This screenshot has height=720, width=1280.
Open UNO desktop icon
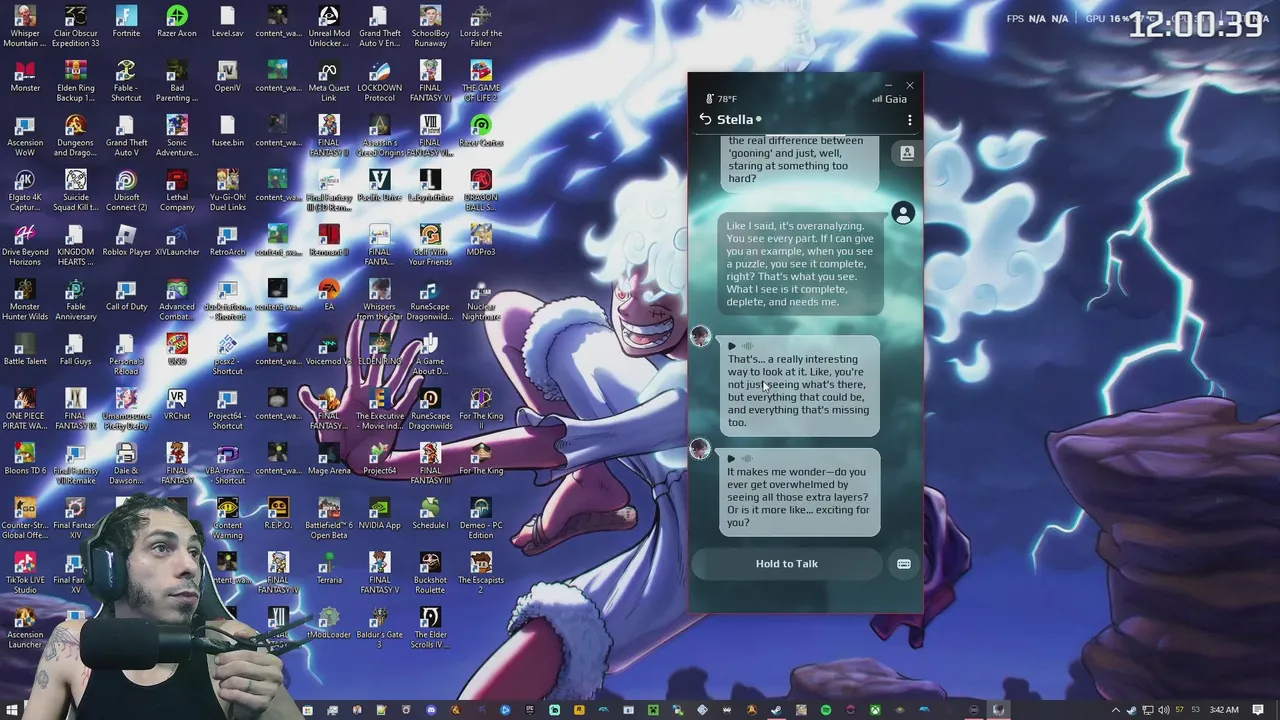click(177, 350)
